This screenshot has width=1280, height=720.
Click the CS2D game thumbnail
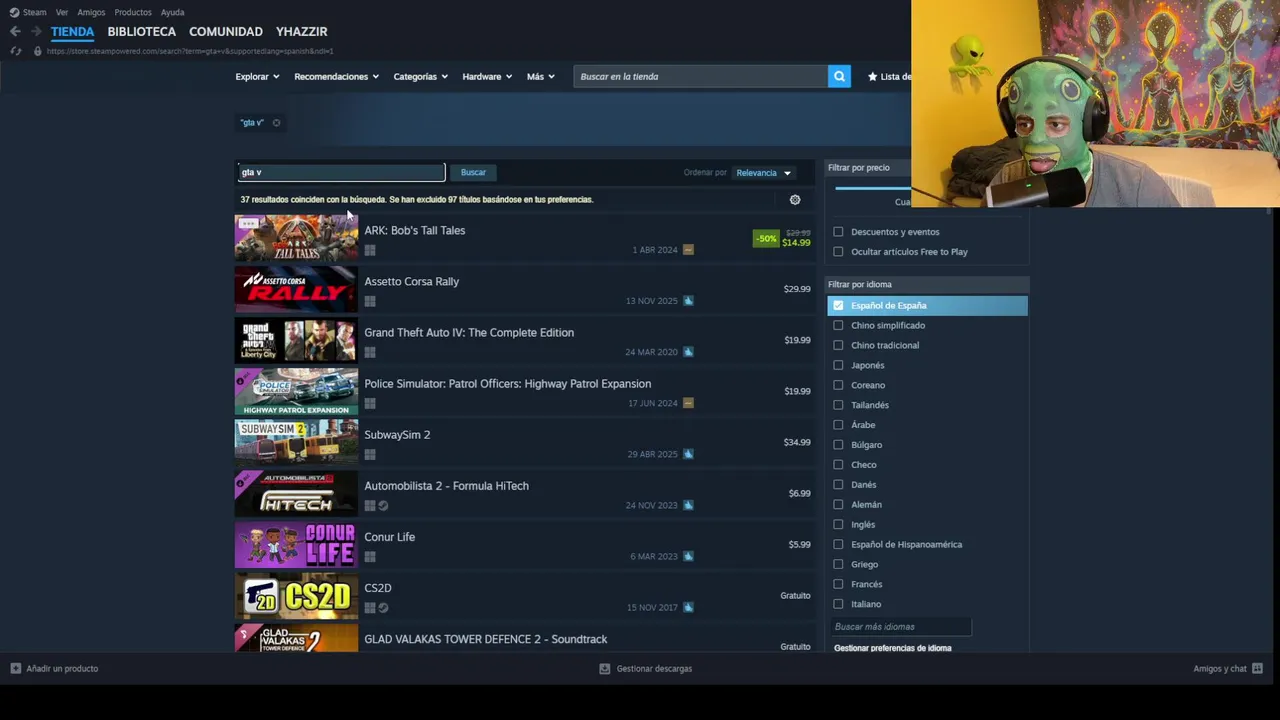296,596
